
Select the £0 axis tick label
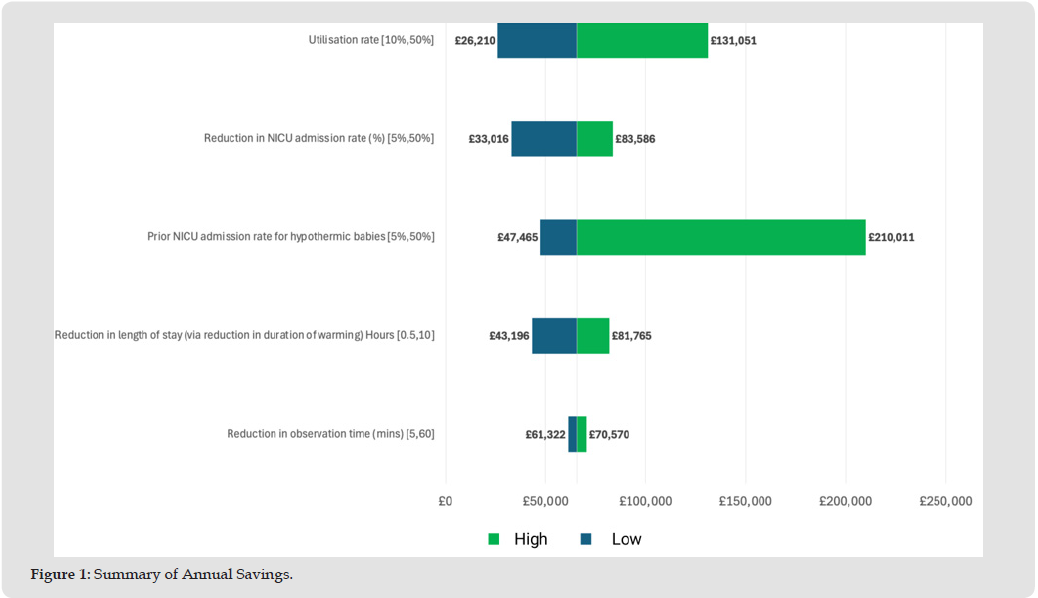(446, 501)
